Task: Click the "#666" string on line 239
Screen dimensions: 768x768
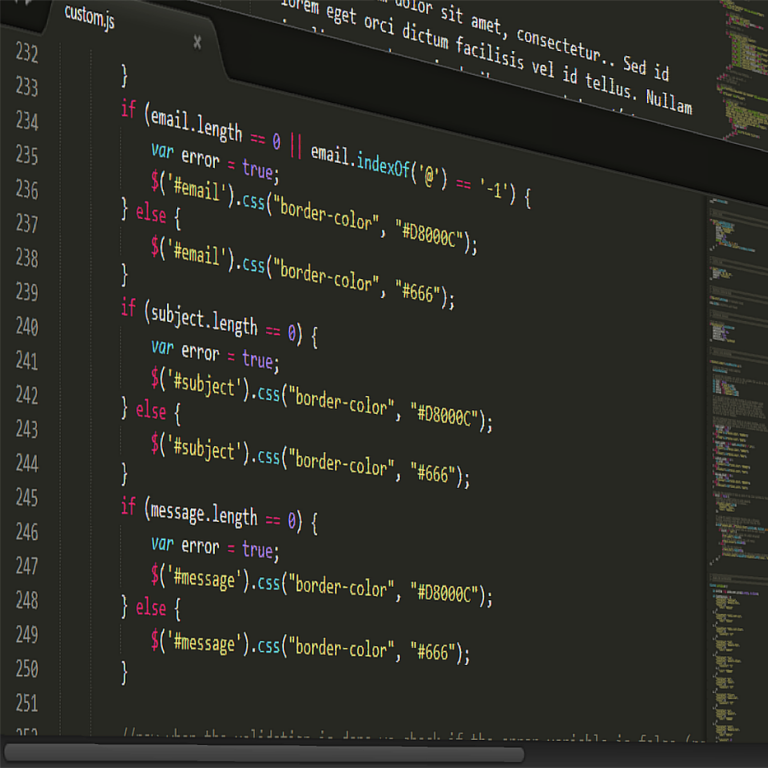Action: (419, 293)
